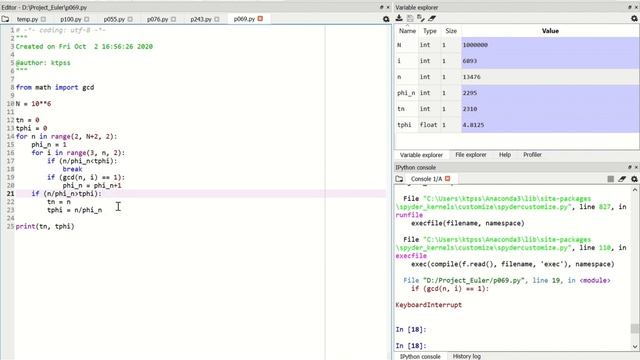Viewport: 640px width, 360px height.
Task: Open the IPython console options gear
Action: tap(634, 179)
